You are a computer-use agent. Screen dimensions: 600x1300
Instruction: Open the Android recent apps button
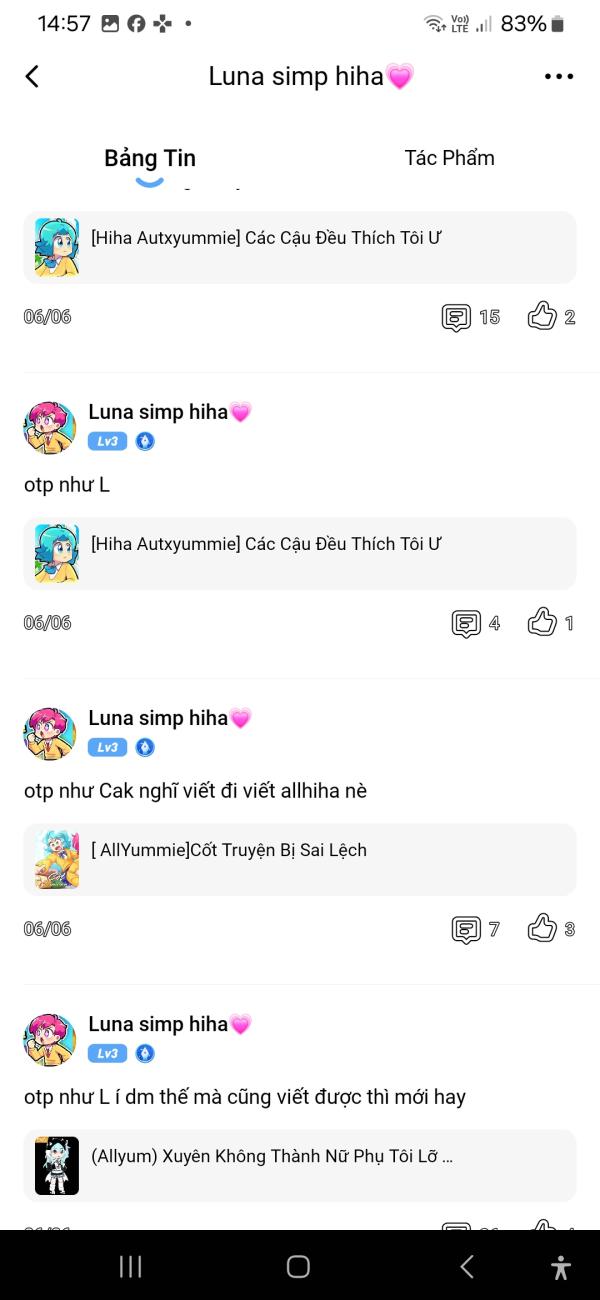[x=131, y=1266]
